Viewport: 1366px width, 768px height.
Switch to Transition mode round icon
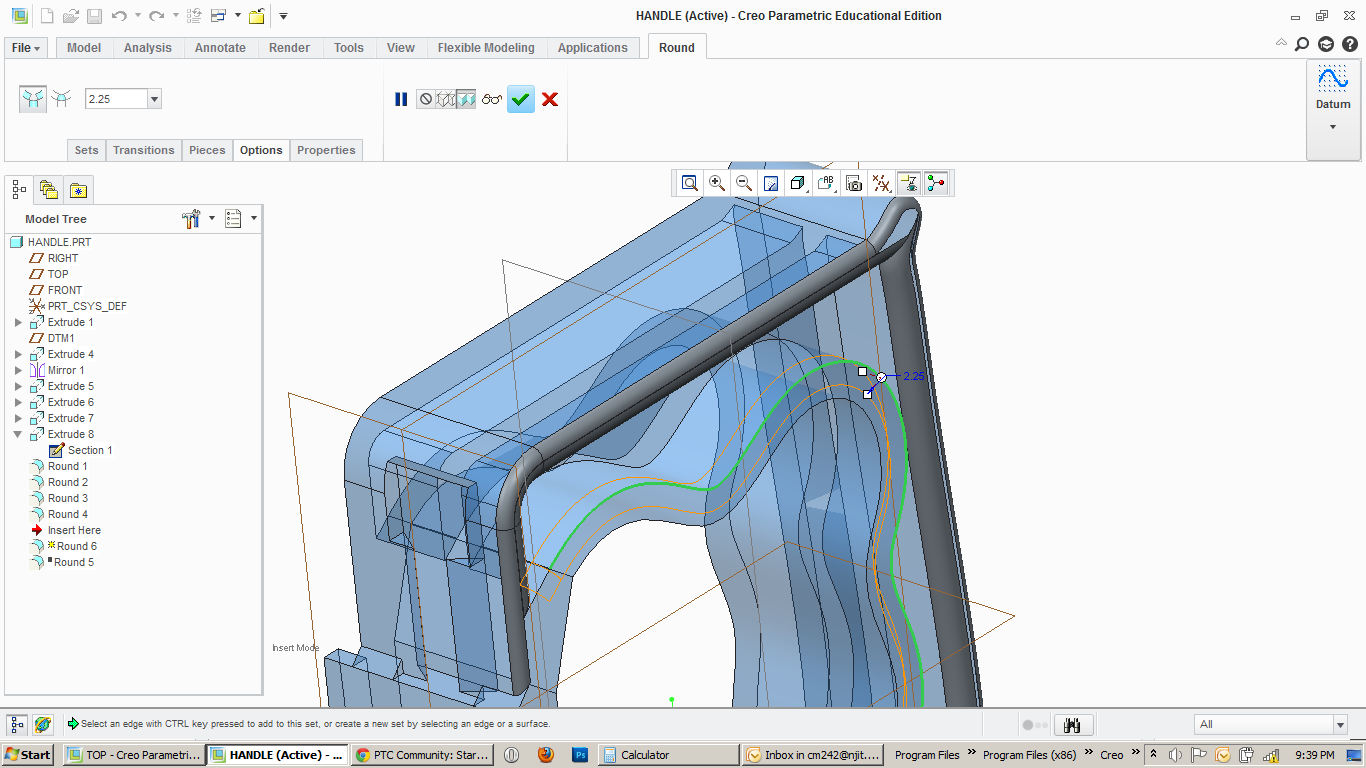[62, 98]
